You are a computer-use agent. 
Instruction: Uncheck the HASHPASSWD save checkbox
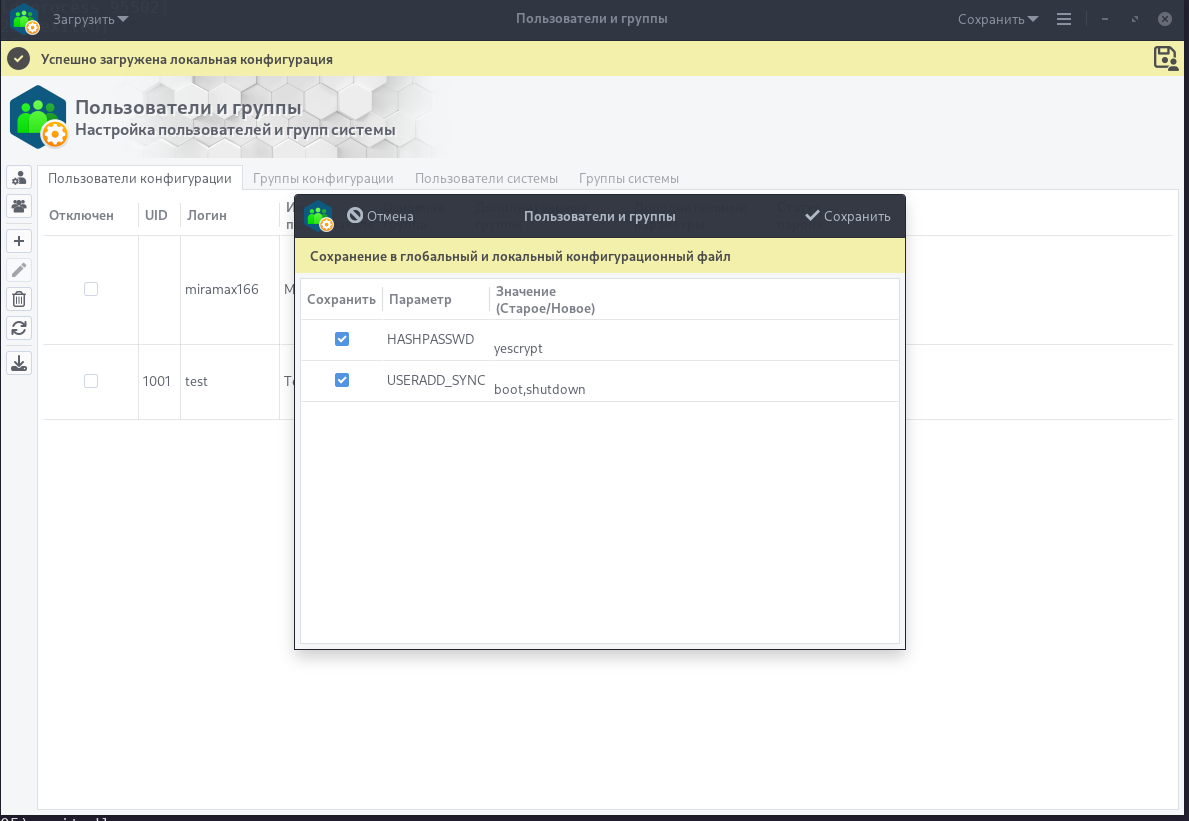pyautogui.click(x=342, y=339)
